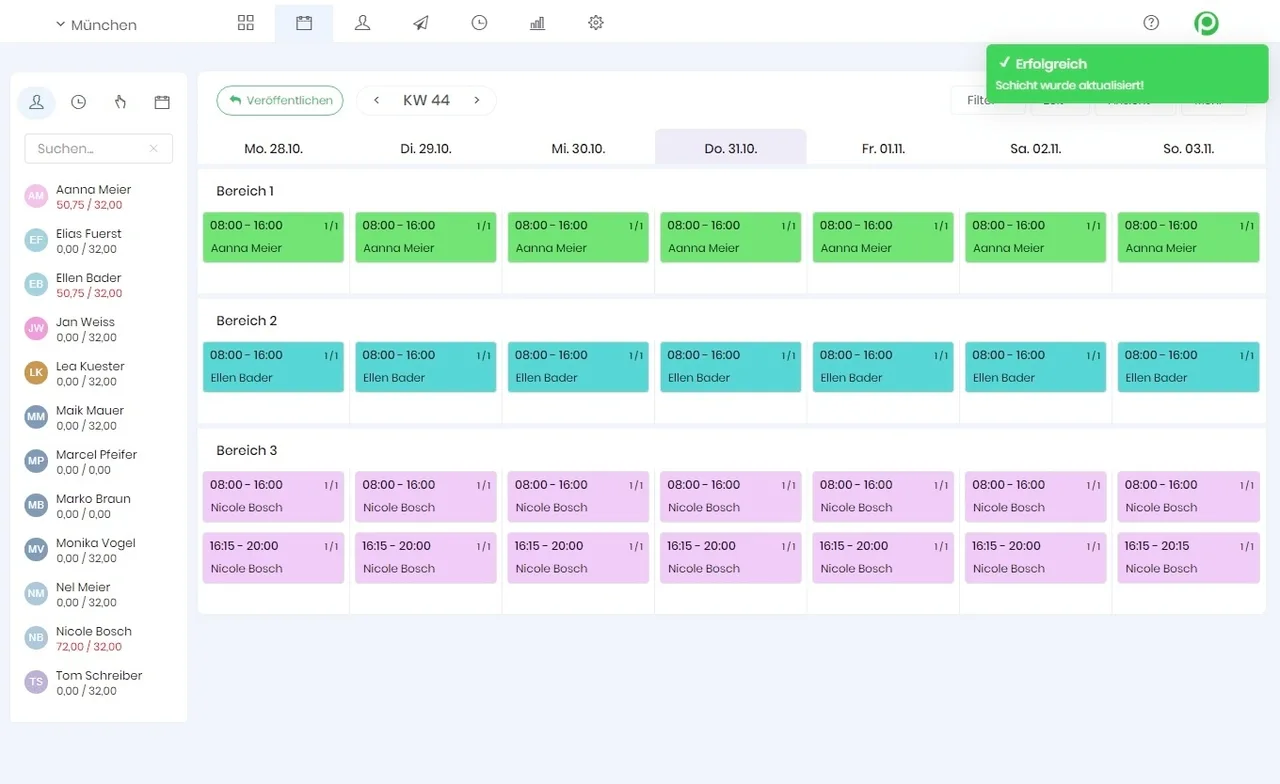
Task: Switch sidebar to the clock view
Action: (x=78, y=102)
